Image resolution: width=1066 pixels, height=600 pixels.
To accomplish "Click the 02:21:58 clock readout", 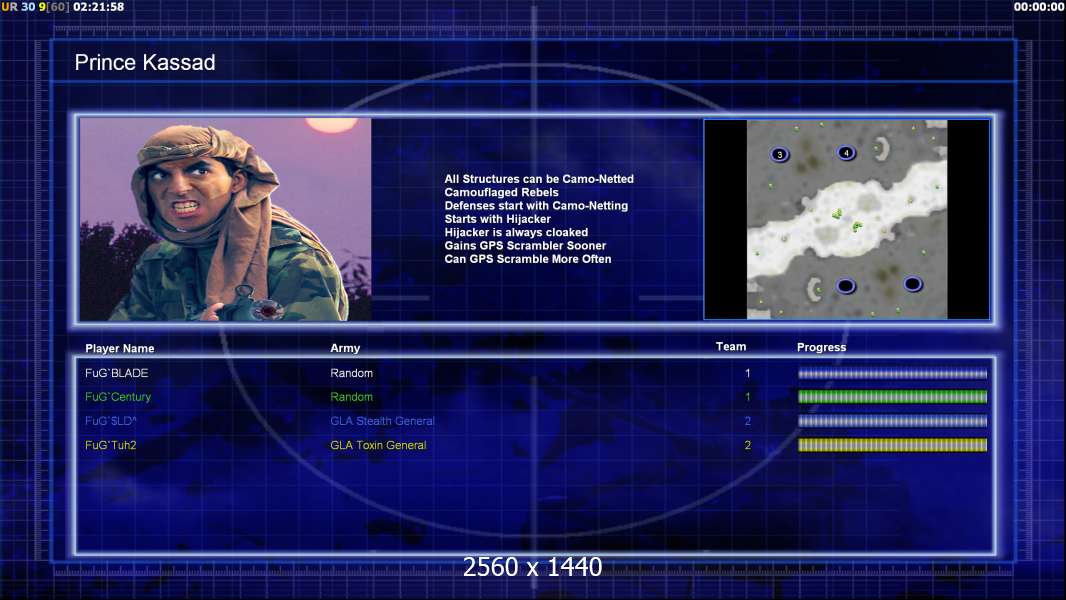I will click(99, 7).
